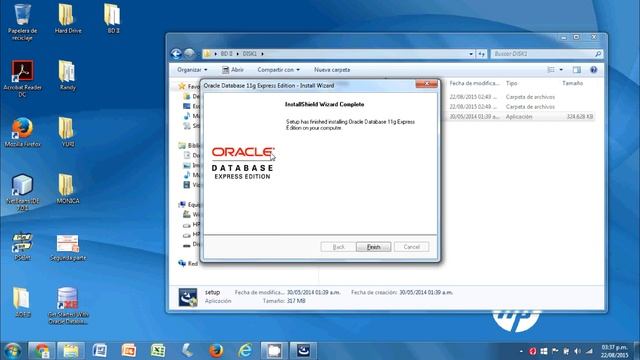
Task: Open the Hard Drive desktop folder
Action: [x=67, y=19]
